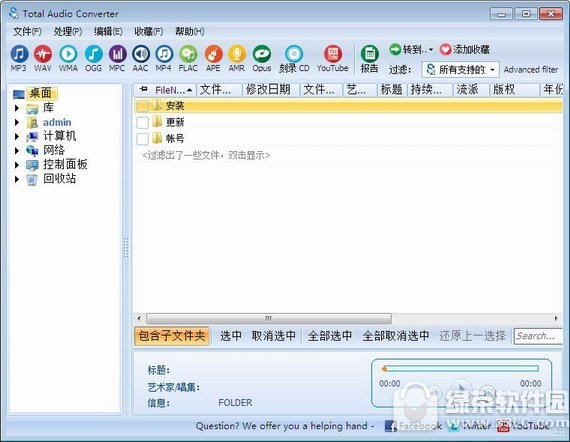Open the 文件(F) menu
This screenshot has height=442, width=570.
27,32
